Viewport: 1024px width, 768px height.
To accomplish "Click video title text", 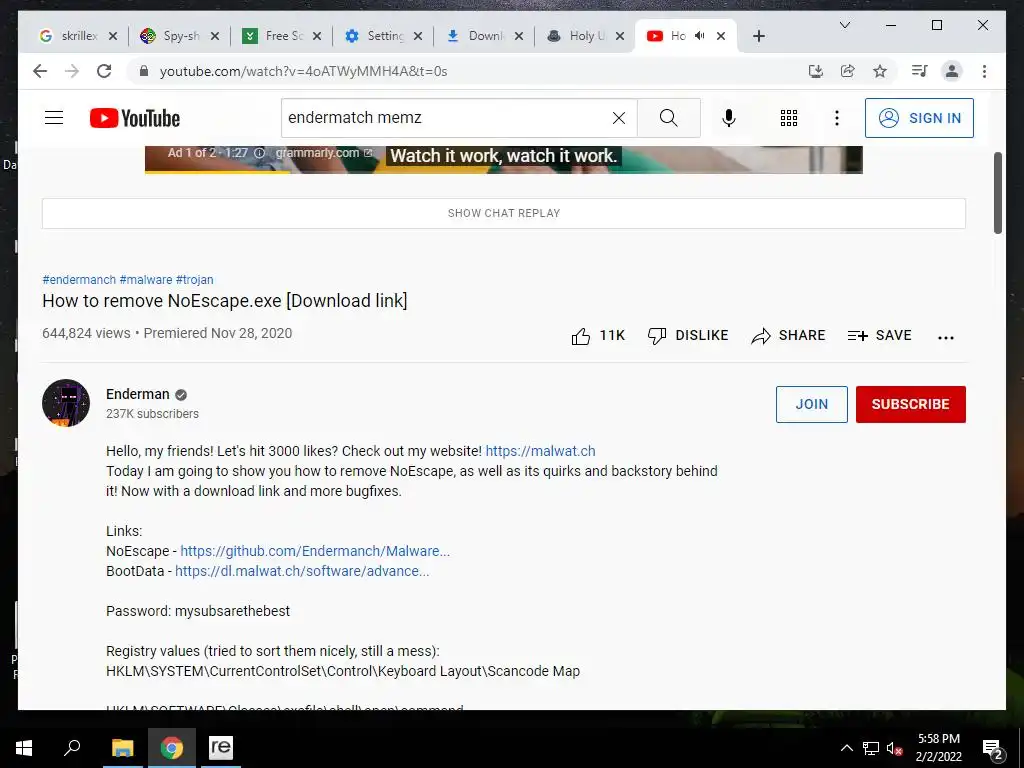I will click(225, 301).
